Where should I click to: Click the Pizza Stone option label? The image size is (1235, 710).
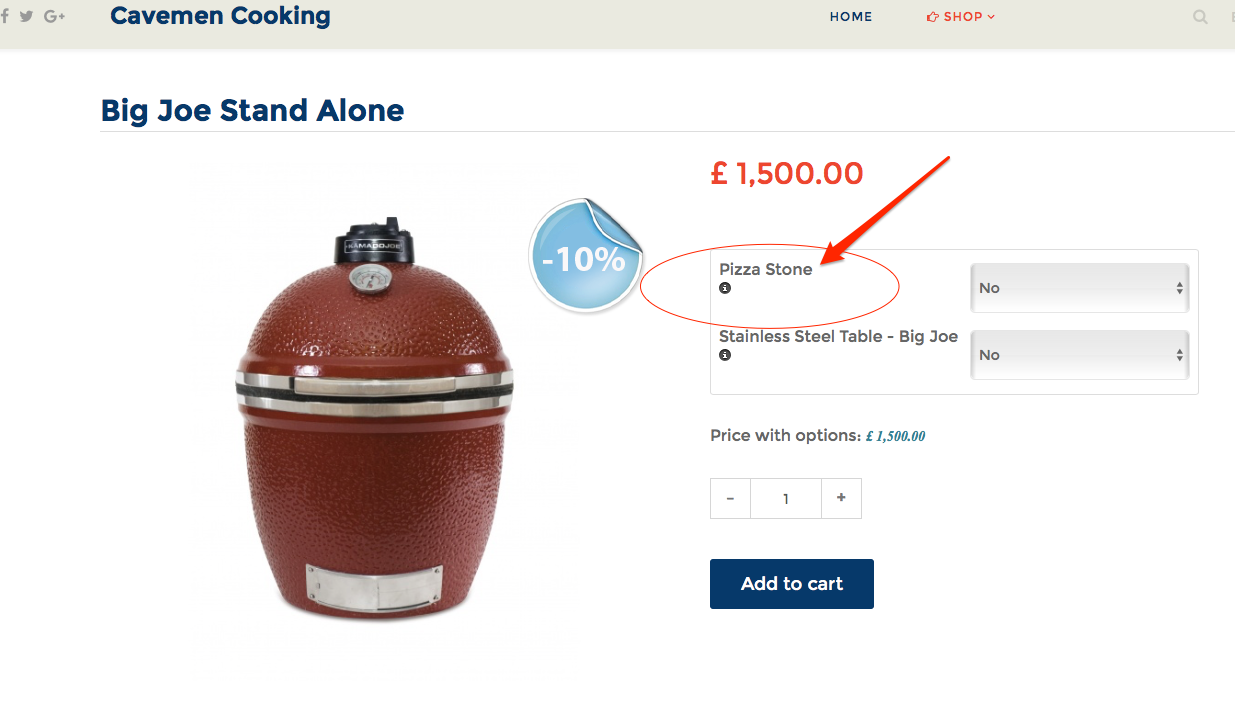click(766, 269)
